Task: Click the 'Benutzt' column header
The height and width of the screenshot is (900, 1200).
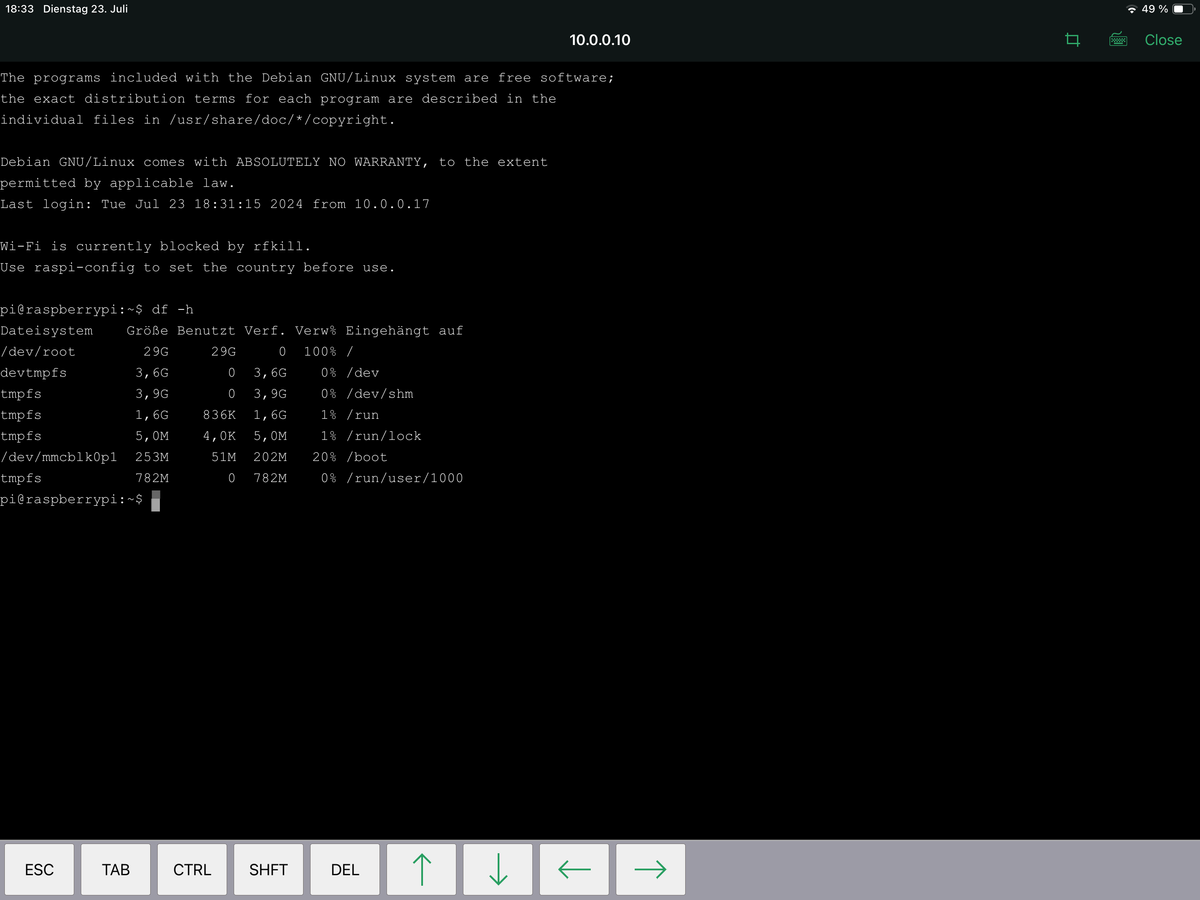Action: point(207,331)
